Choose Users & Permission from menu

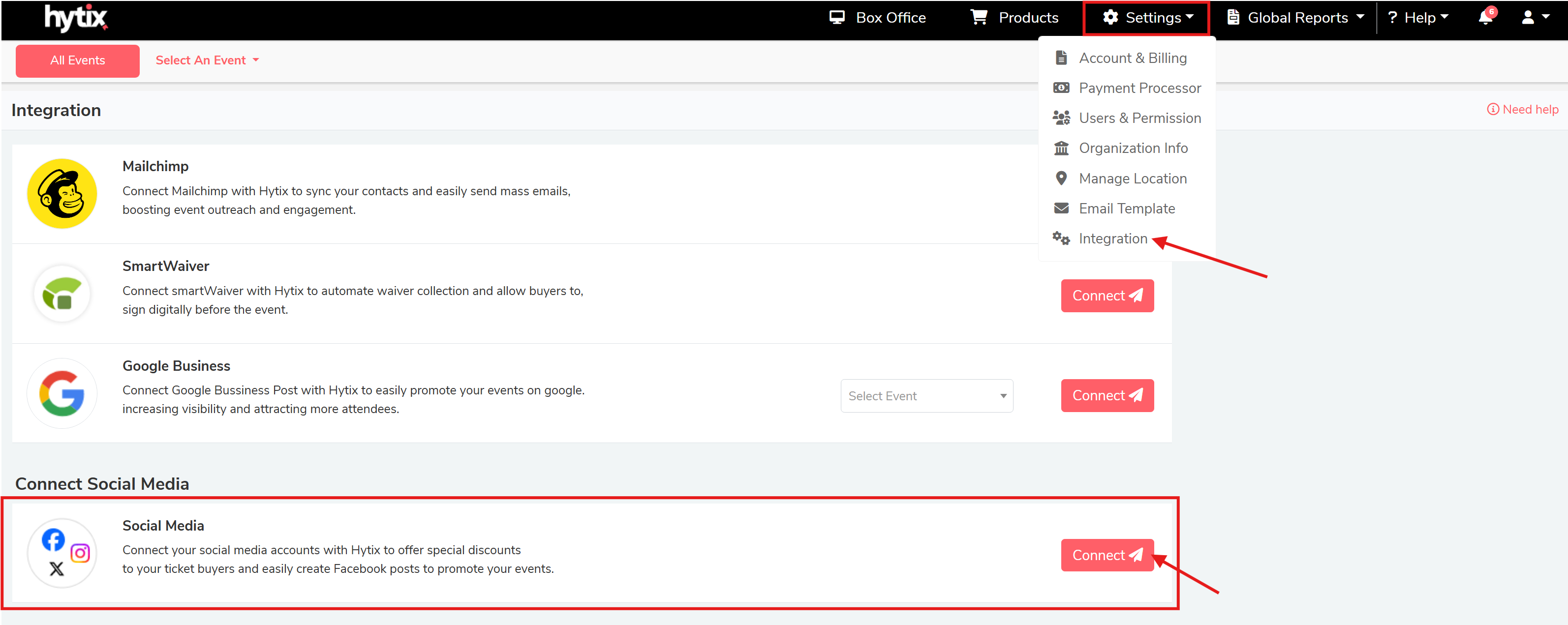1139,118
